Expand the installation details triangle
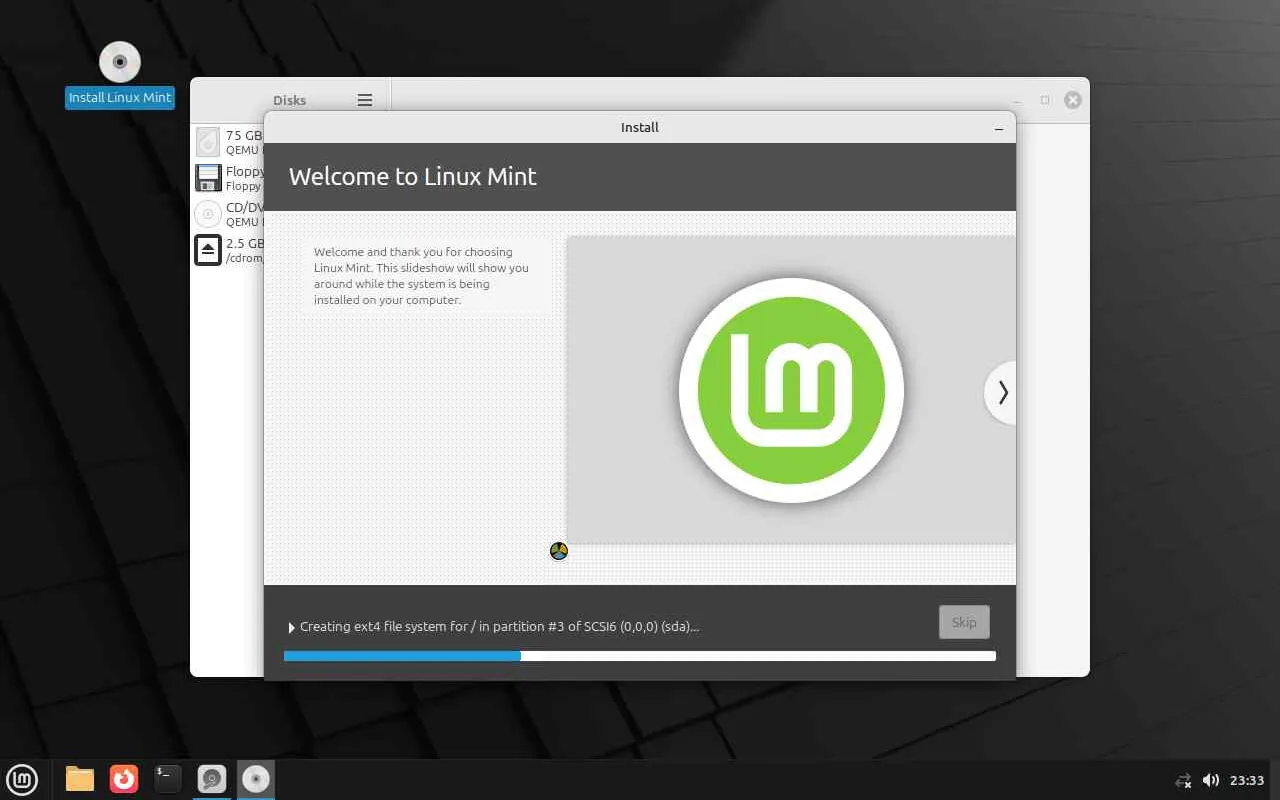This screenshot has width=1280, height=800. click(x=292, y=627)
